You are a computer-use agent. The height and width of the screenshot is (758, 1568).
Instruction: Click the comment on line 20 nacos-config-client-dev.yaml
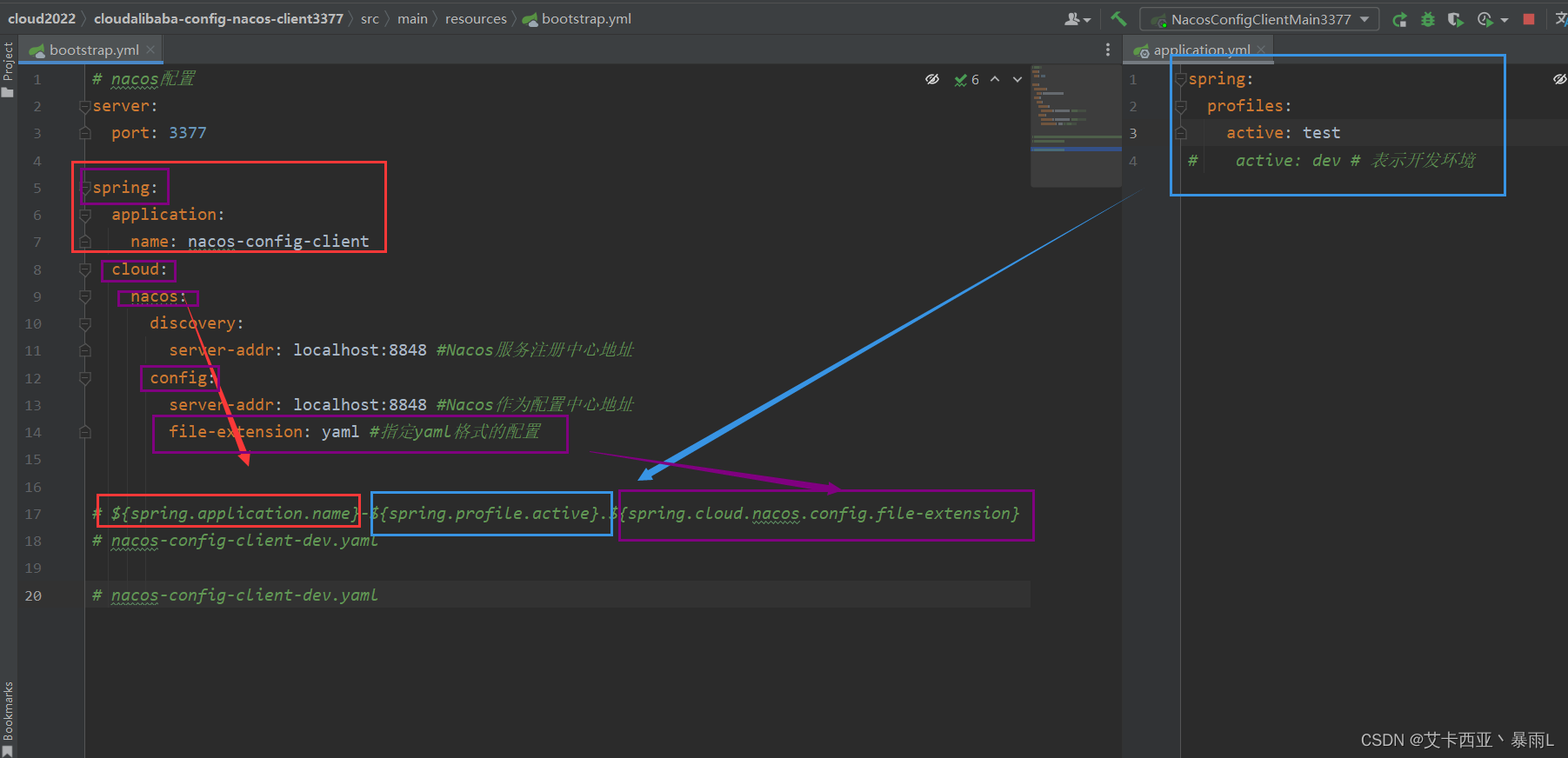point(235,595)
